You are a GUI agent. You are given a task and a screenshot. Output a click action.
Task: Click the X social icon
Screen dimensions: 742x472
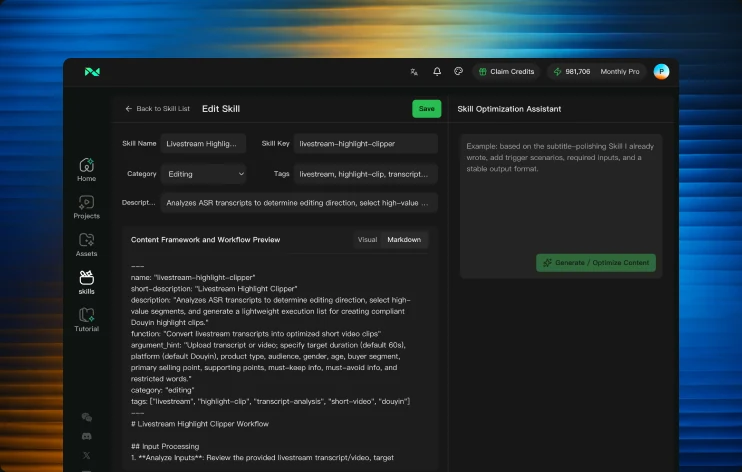[x=87, y=455]
